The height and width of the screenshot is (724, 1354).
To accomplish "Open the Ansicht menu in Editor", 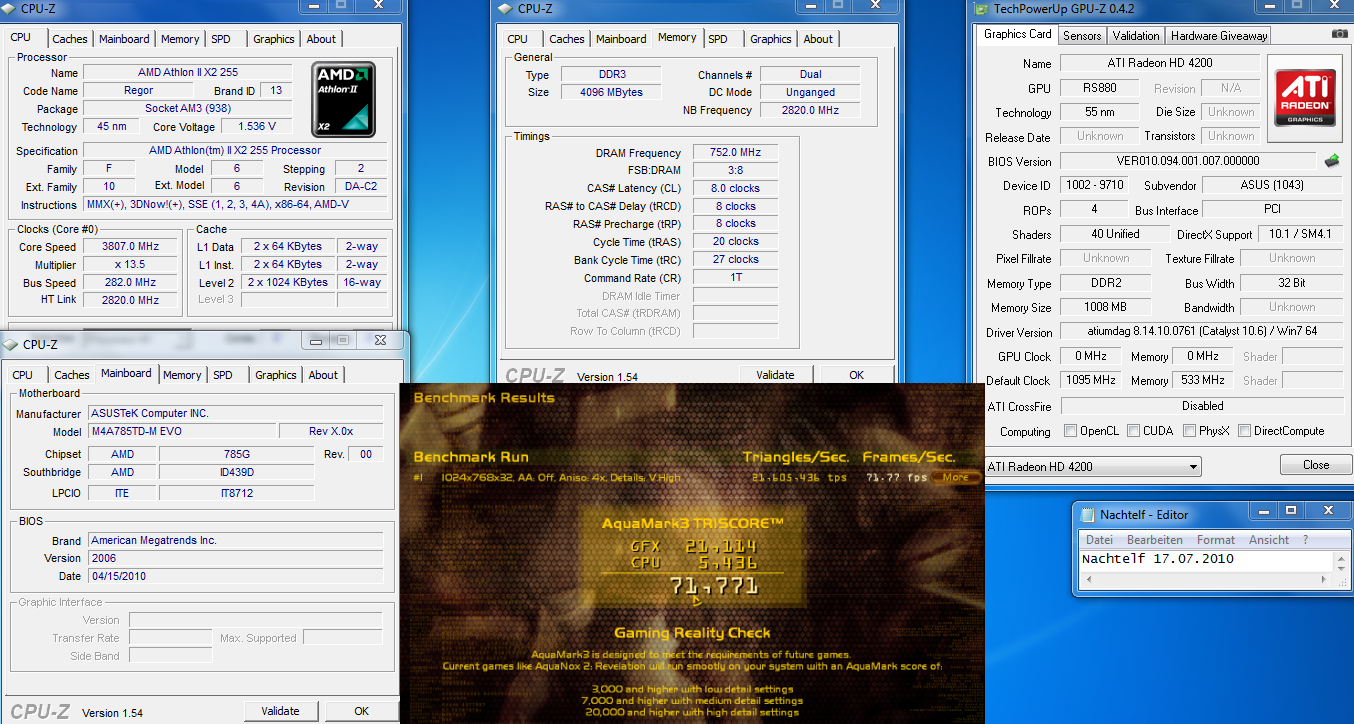I will pos(1269,539).
